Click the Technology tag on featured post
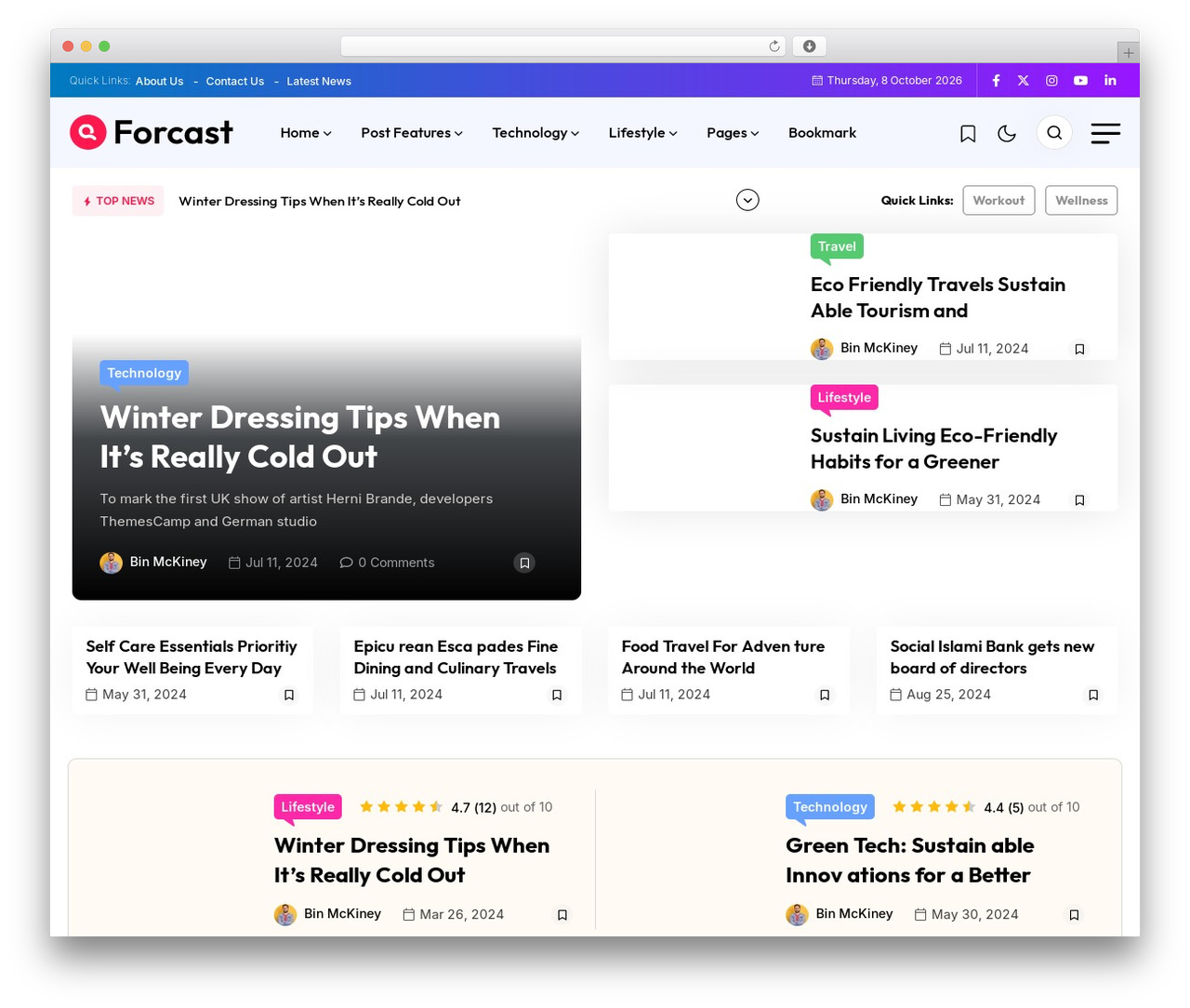Screen dimensions: 1190x1008 [x=144, y=373]
